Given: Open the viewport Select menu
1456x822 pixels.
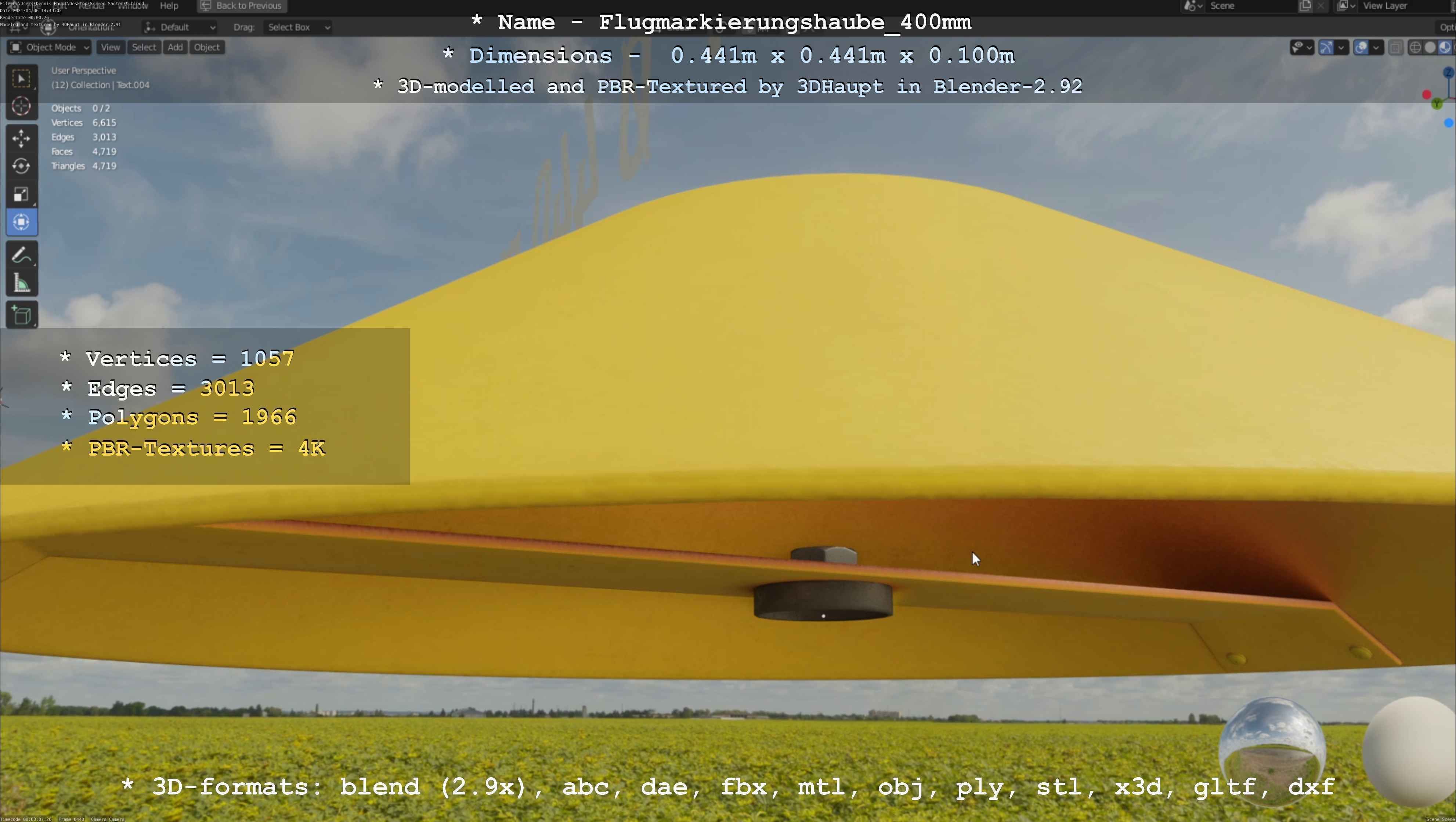Looking at the screenshot, I should tap(144, 47).
